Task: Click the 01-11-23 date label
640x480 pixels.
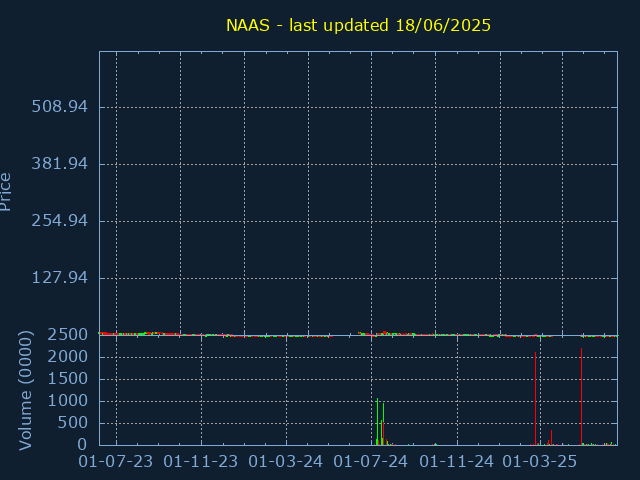Action: click(200, 462)
